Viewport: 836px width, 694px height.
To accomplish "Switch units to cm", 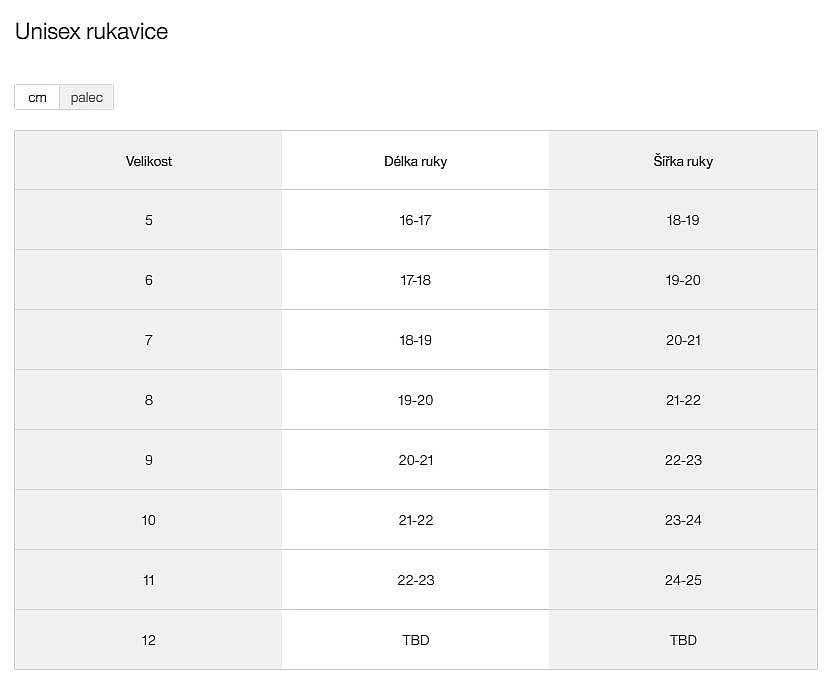I will pyautogui.click(x=37, y=97).
